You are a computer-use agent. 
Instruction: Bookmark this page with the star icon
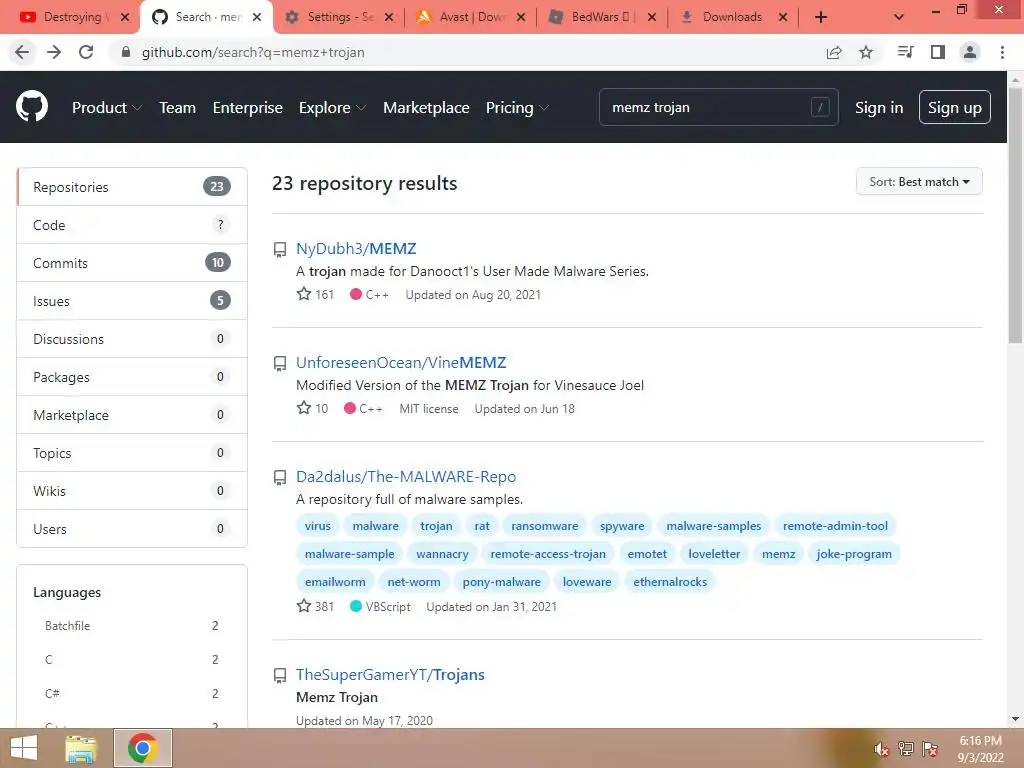point(866,52)
